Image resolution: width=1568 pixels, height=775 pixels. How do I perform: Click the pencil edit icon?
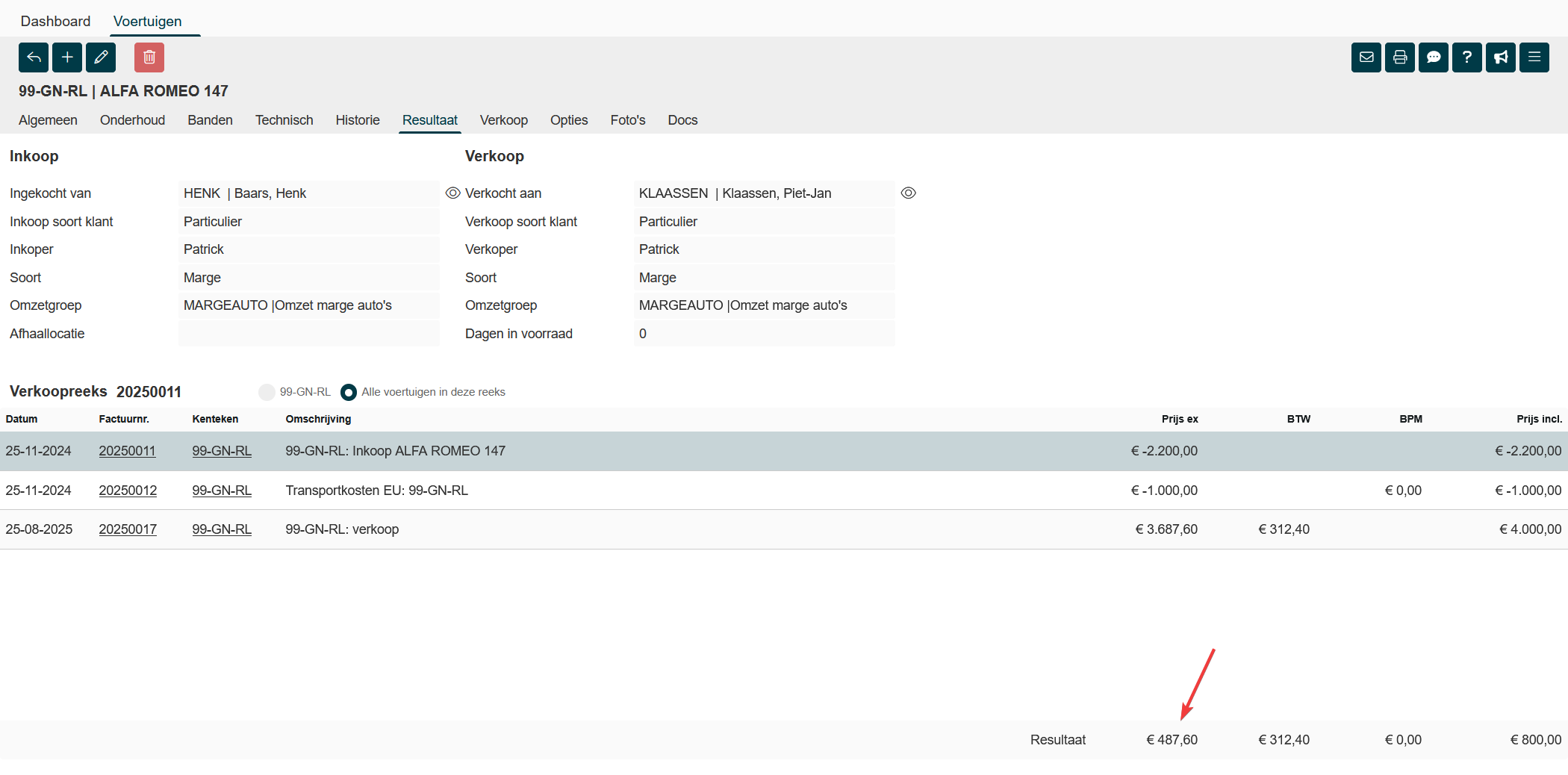tap(101, 57)
